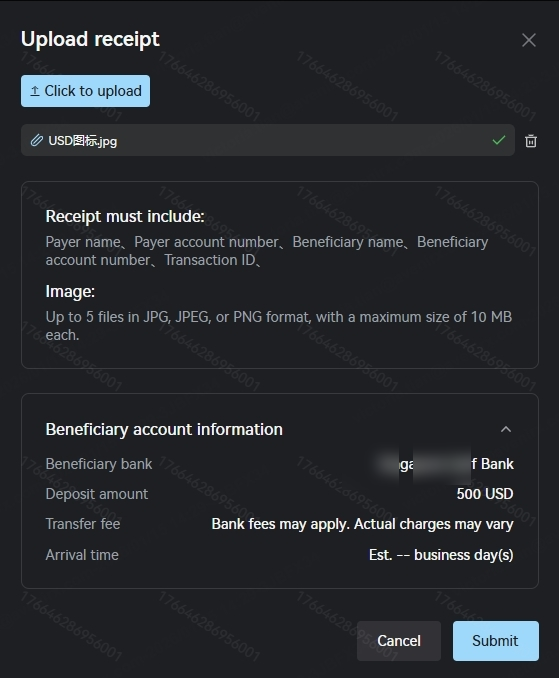Click the Image requirements heading
Image resolution: width=559 pixels, height=678 pixels.
(x=70, y=291)
